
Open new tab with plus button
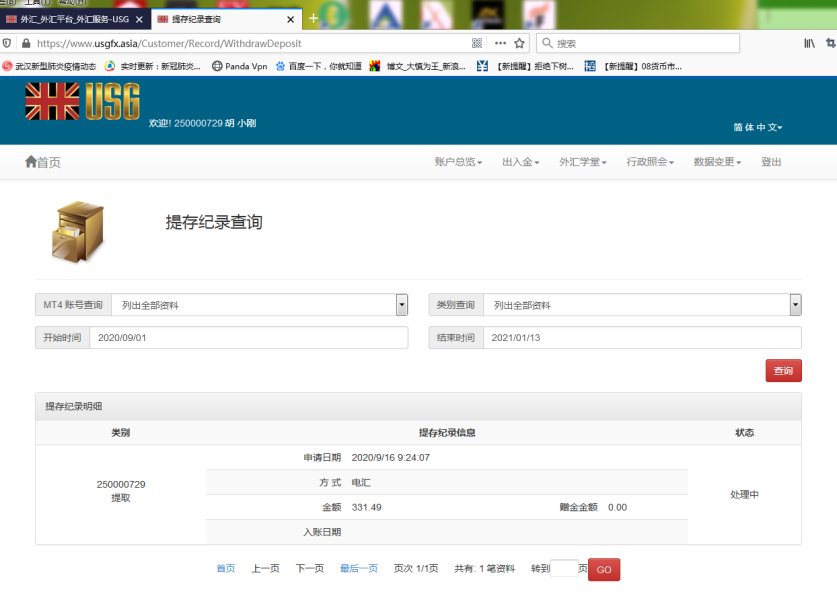pyautogui.click(x=313, y=19)
